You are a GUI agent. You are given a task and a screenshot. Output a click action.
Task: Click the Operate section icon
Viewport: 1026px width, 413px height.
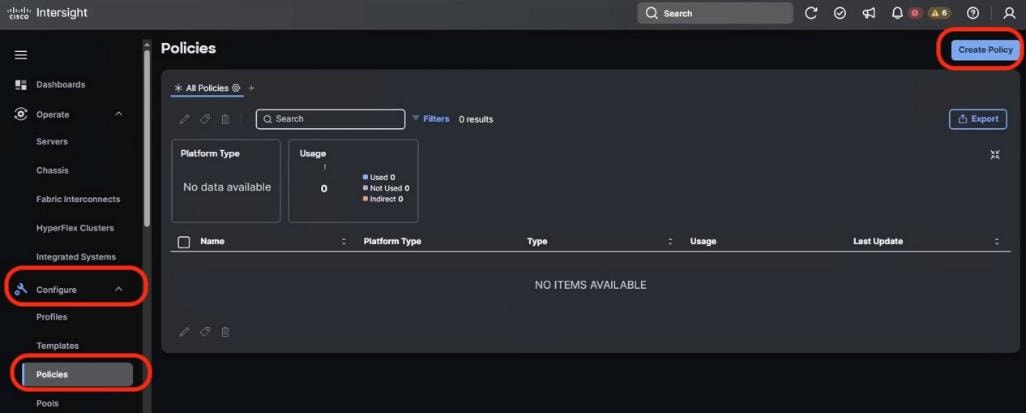pos(21,114)
